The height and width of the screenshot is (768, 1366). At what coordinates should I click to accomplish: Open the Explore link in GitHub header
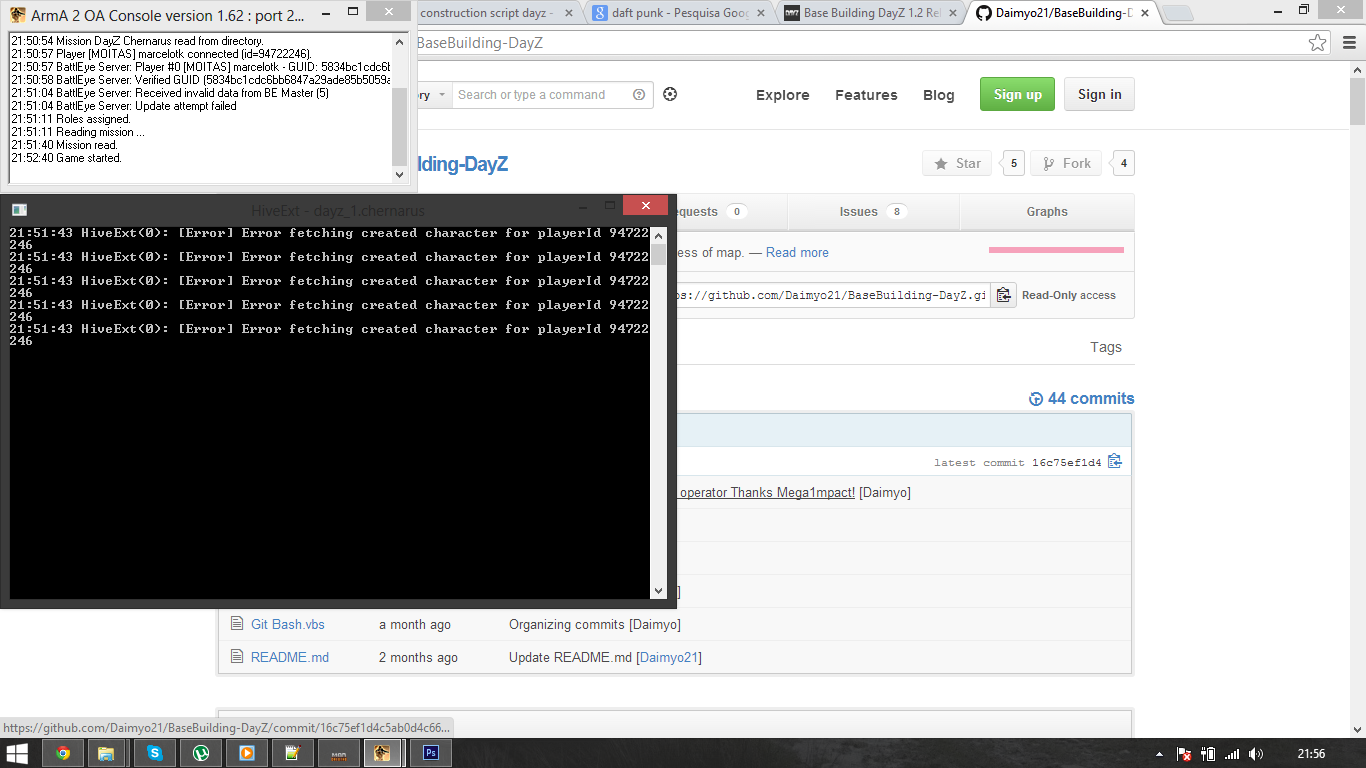tap(782, 95)
